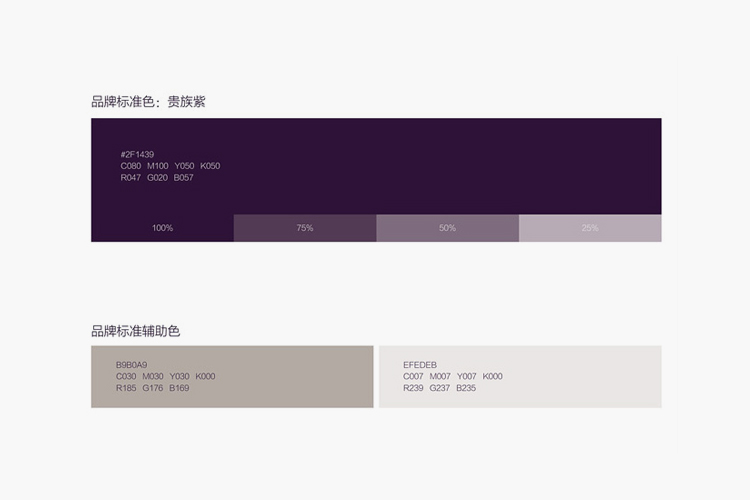Click the 50% purple tint swatch
This screenshot has width=750, height=500.
pos(447,228)
